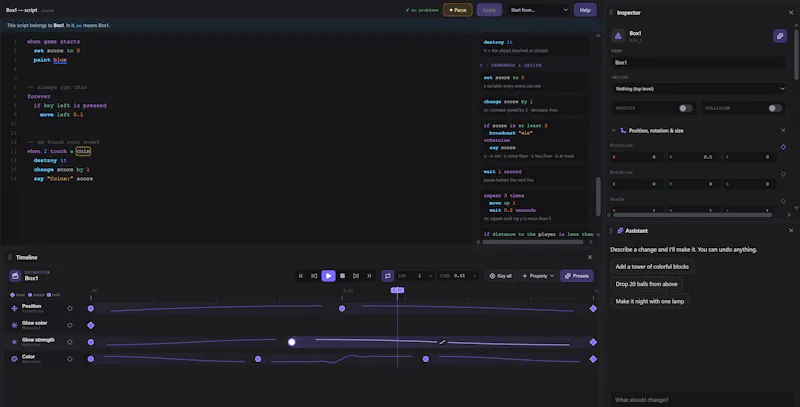Screen dimensions: 800x407
Task: Close the Timeline panel
Action: coord(590,258)
